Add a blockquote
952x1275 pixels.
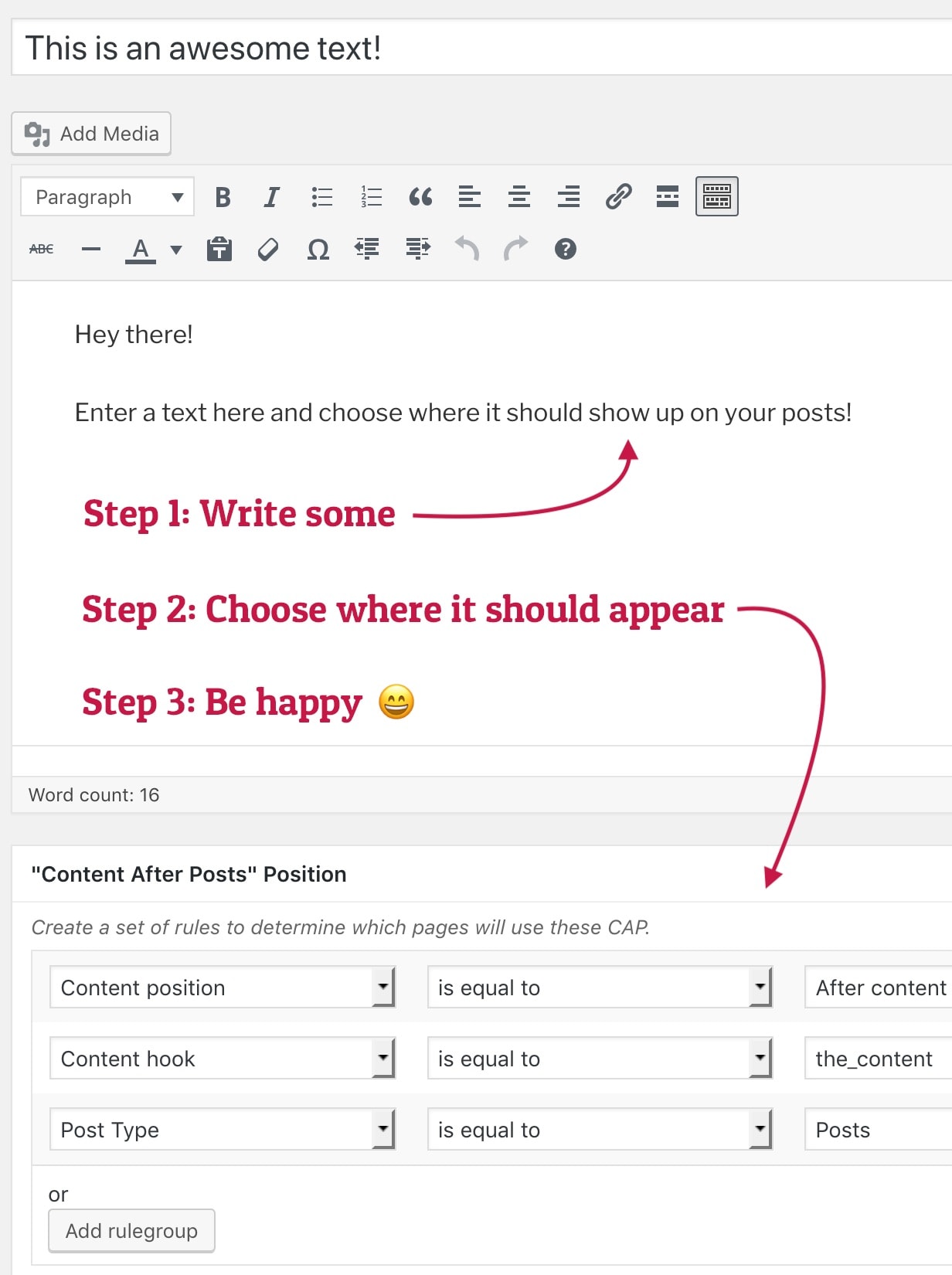point(420,198)
